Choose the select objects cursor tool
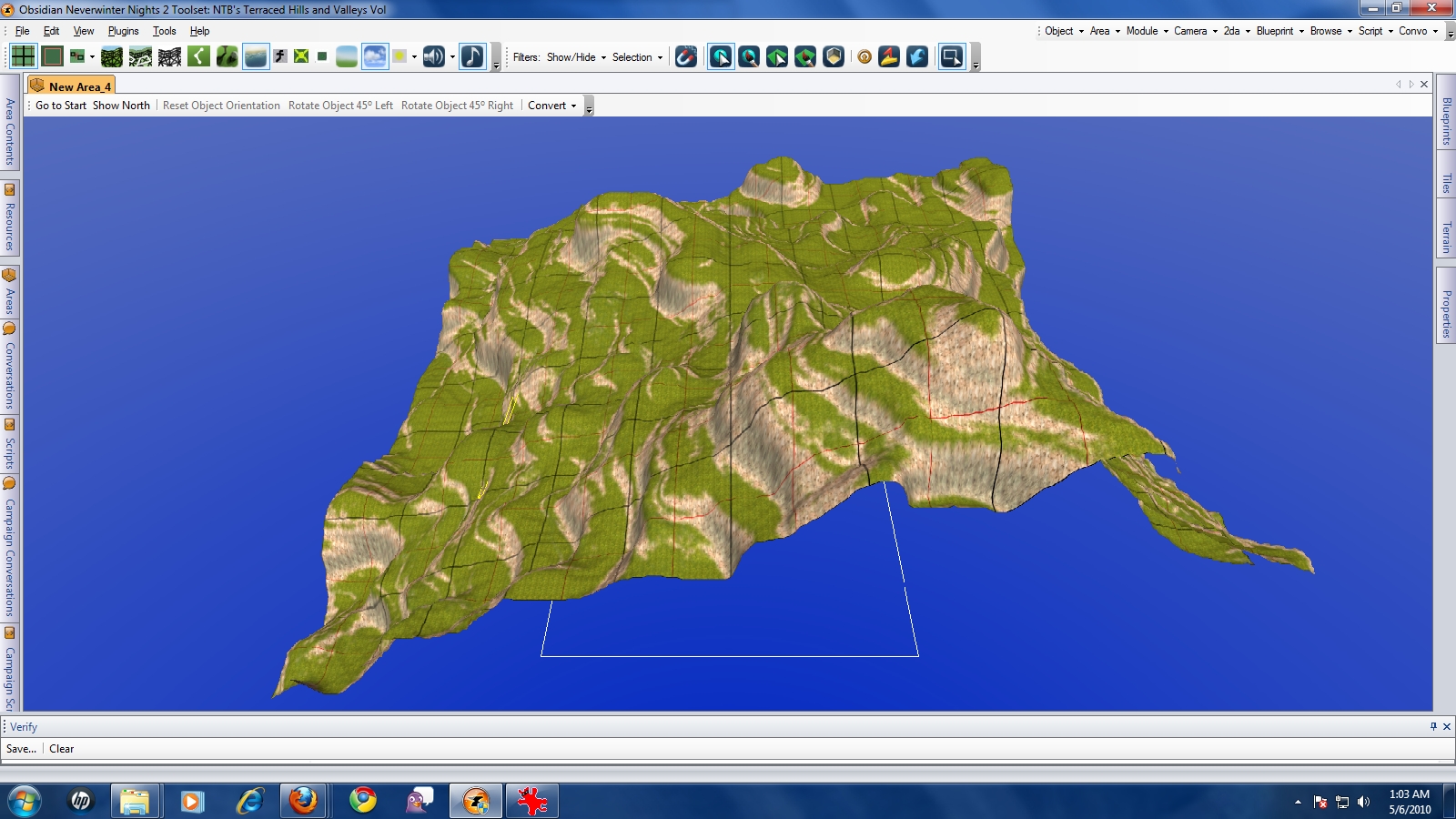Viewport: 1456px width, 819px height. tap(721, 56)
